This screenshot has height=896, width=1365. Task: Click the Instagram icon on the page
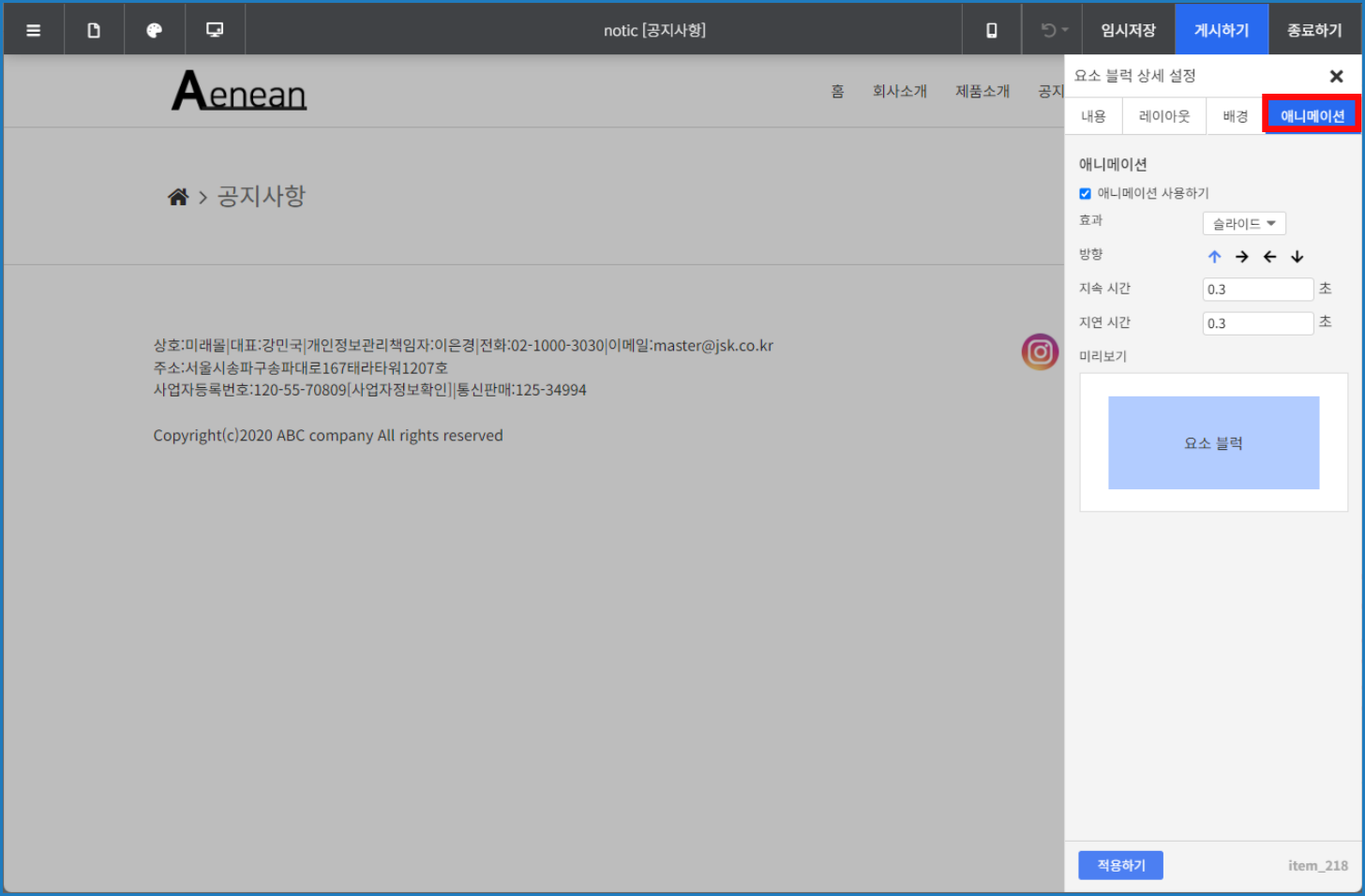coord(1040,351)
